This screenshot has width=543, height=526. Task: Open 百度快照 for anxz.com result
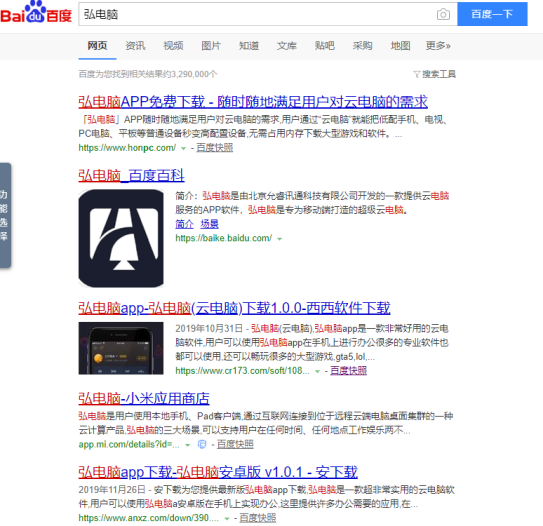258,518
